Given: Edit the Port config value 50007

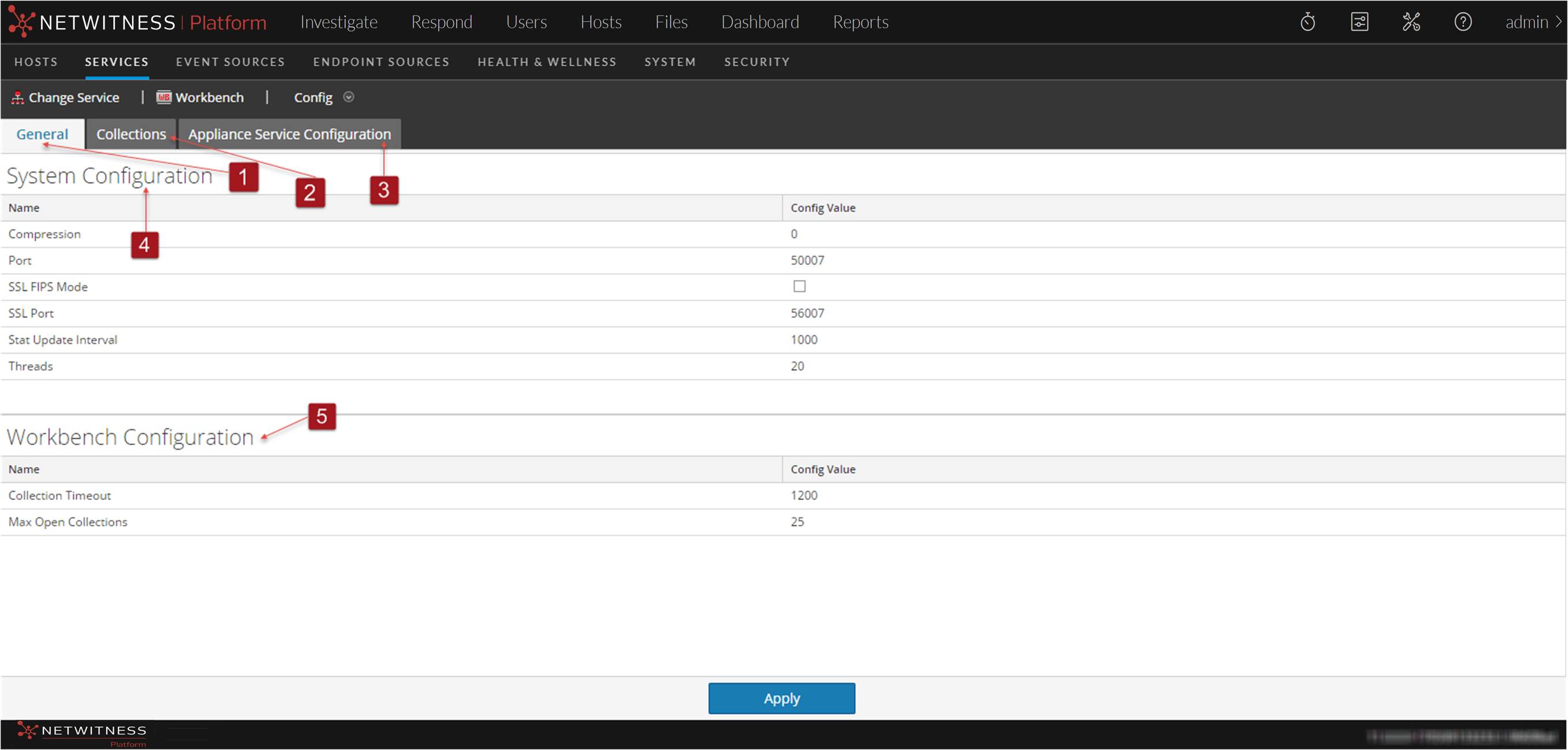Looking at the screenshot, I should [807, 260].
